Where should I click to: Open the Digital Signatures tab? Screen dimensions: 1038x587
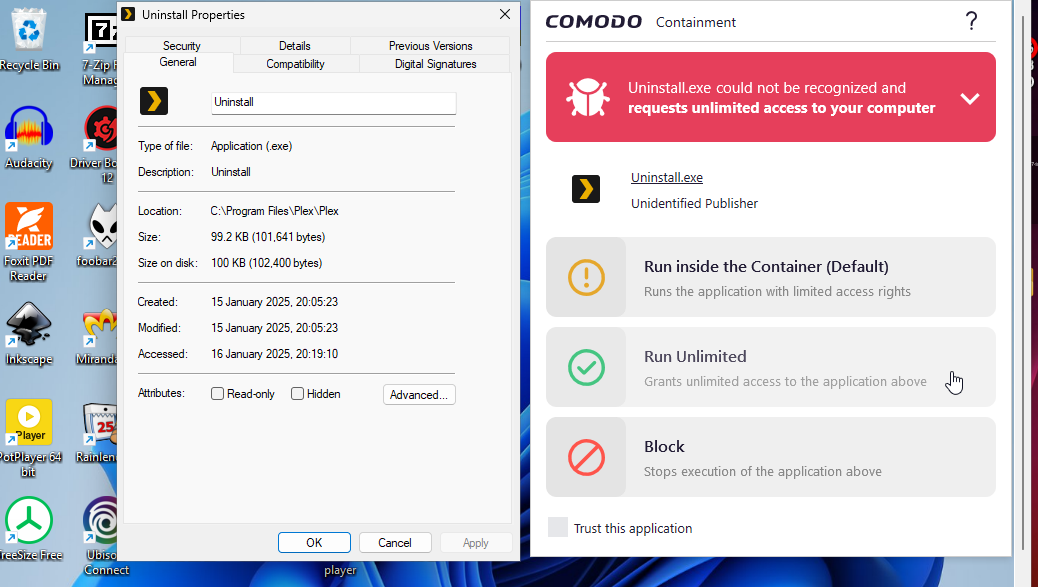point(435,64)
